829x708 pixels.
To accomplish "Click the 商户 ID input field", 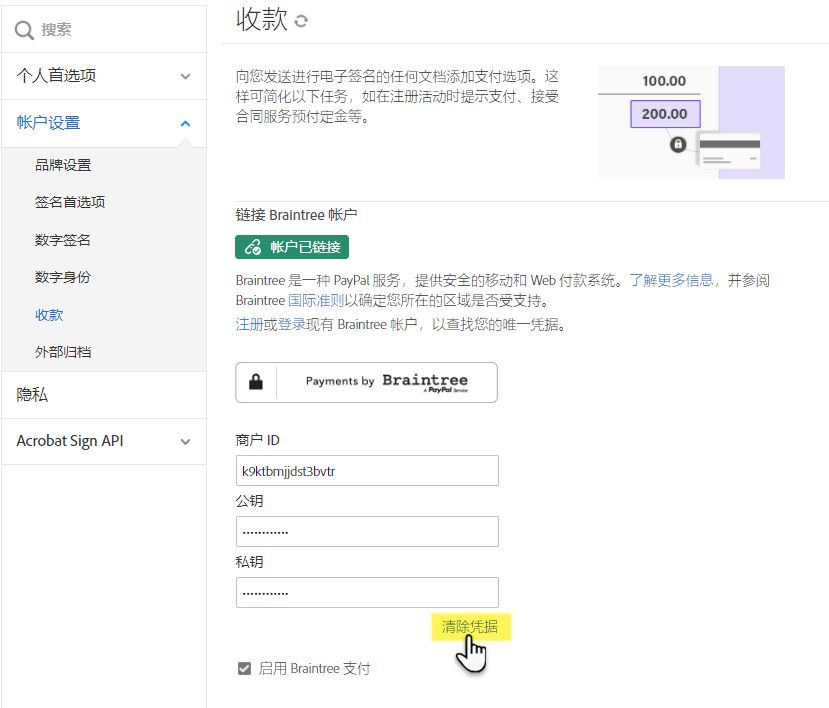I will (x=366, y=470).
